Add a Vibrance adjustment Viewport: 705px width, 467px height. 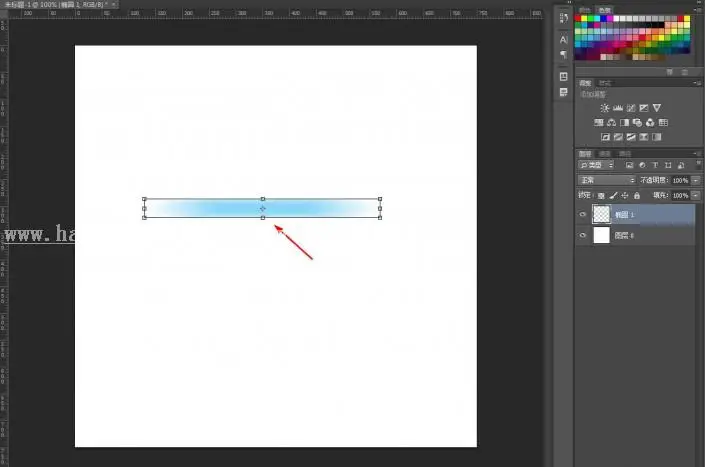657,108
